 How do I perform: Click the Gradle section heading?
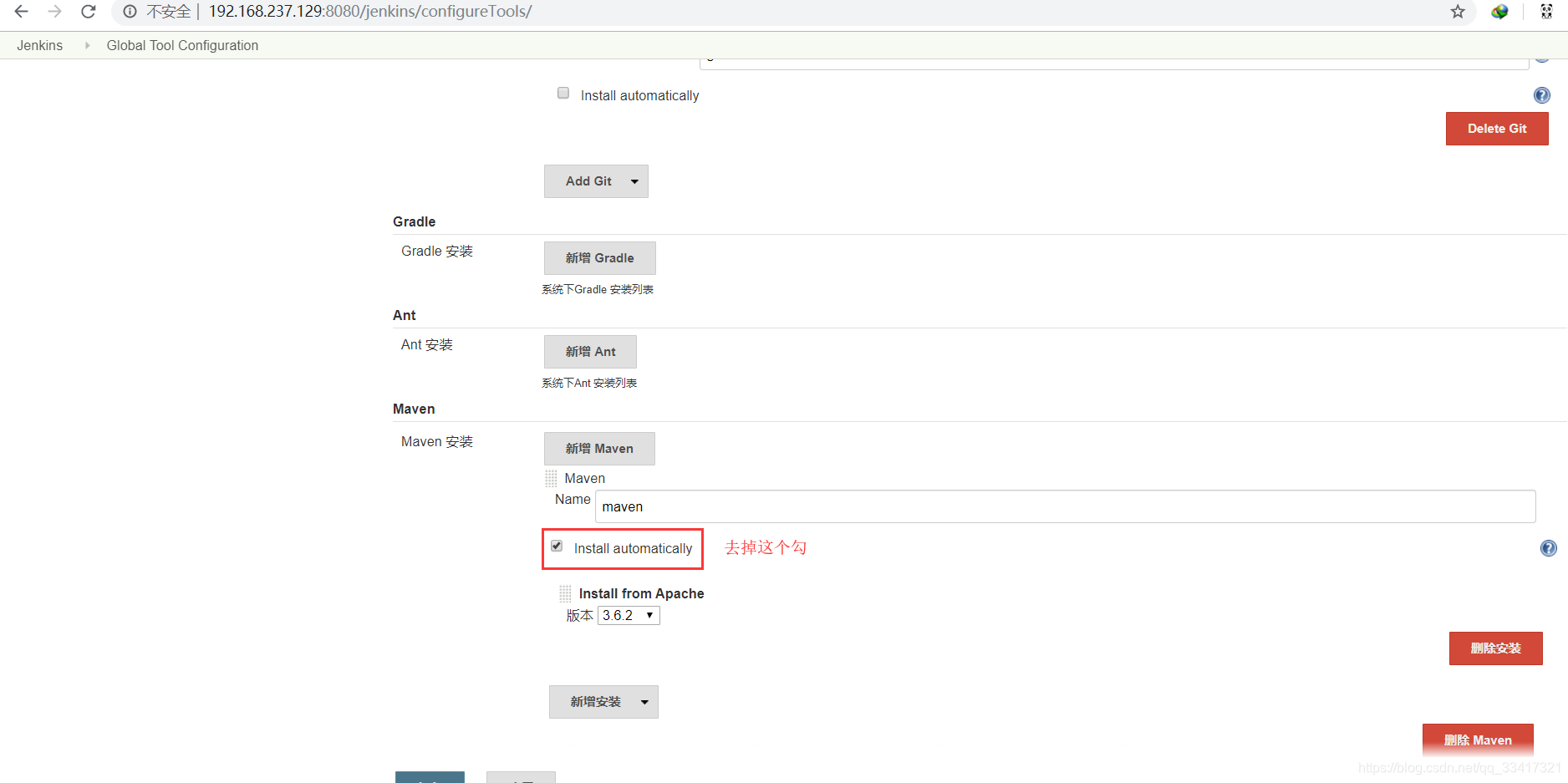(x=414, y=221)
